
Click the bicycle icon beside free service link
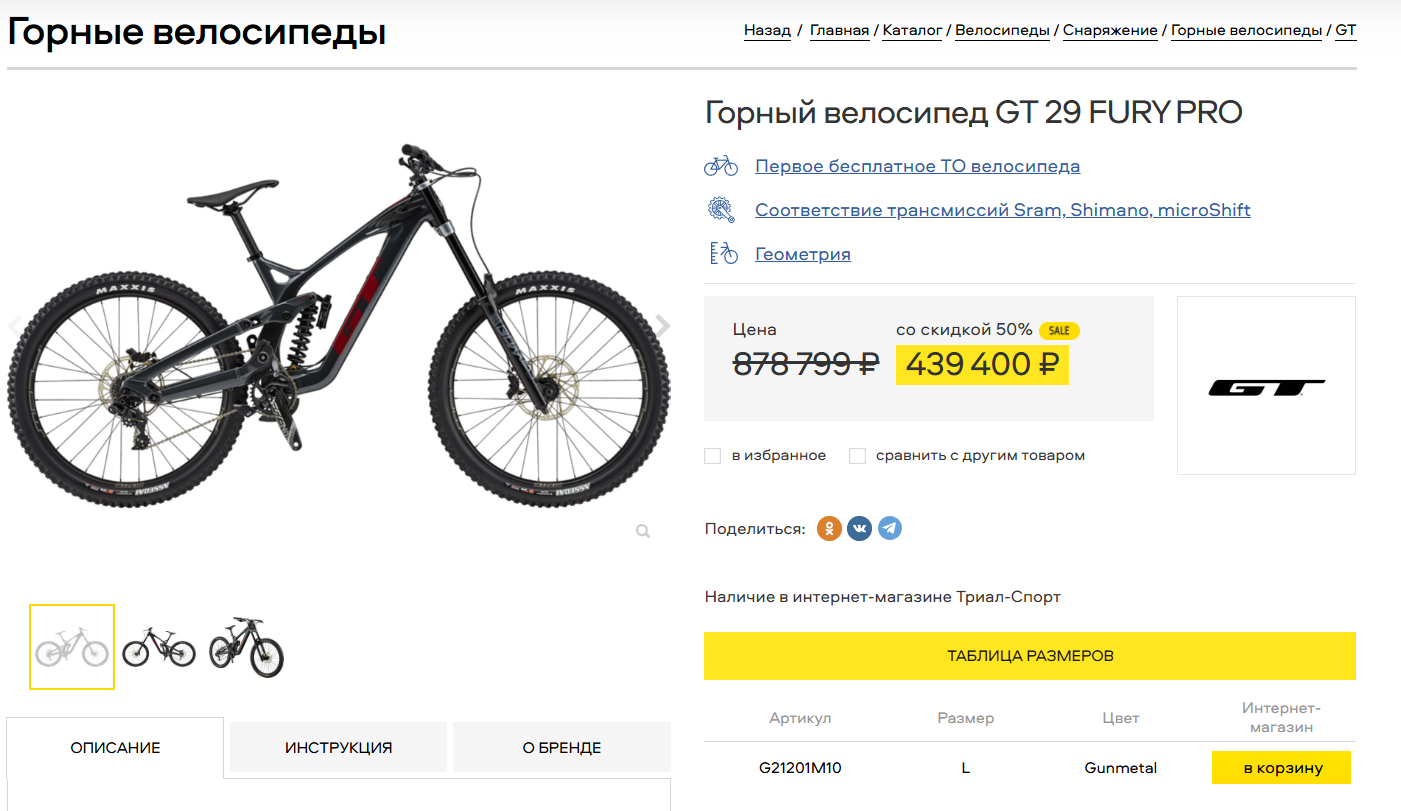point(721,166)
